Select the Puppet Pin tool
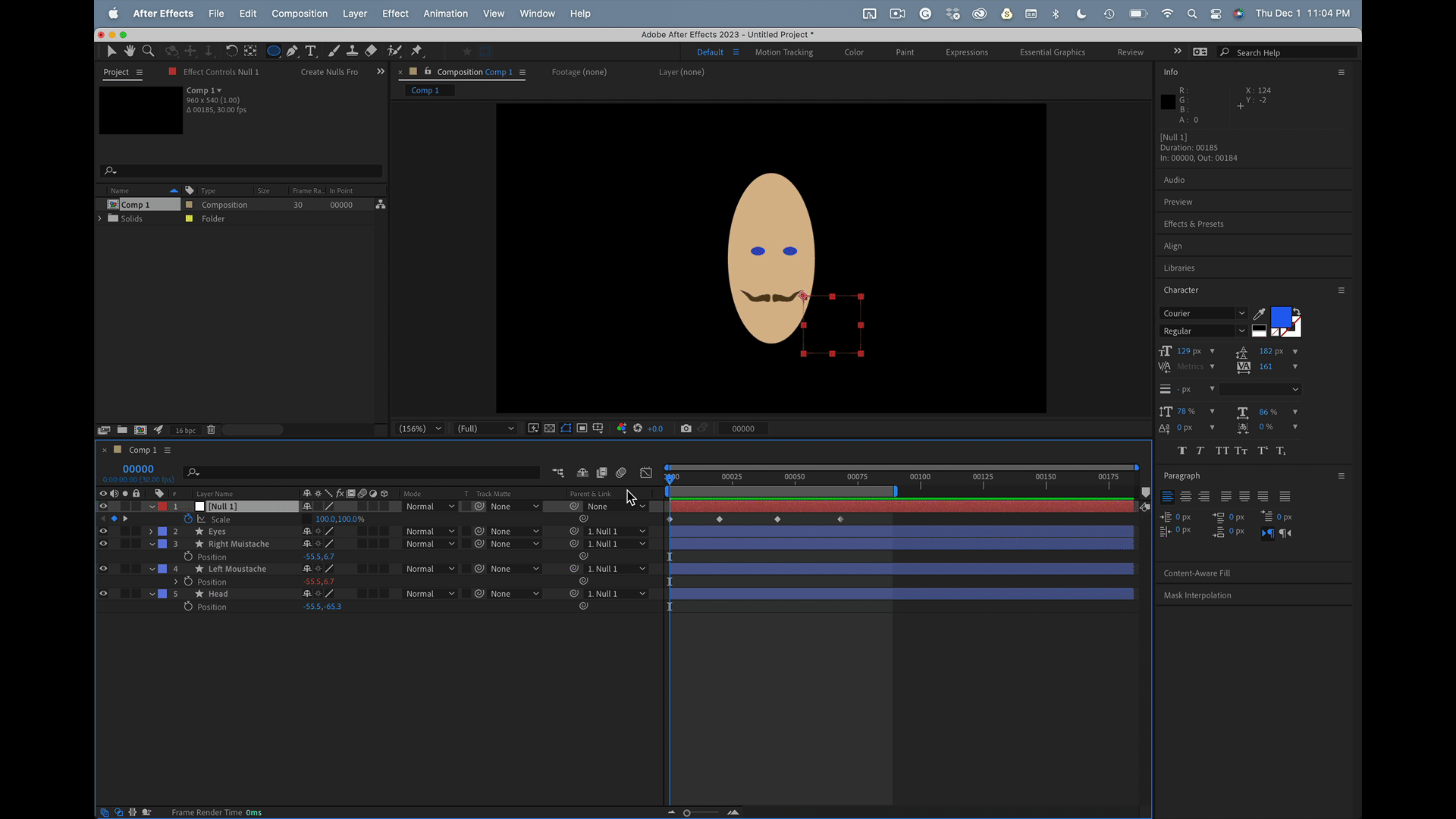The height and width of the screenshot is (819, 1456). tap(416, 51)
